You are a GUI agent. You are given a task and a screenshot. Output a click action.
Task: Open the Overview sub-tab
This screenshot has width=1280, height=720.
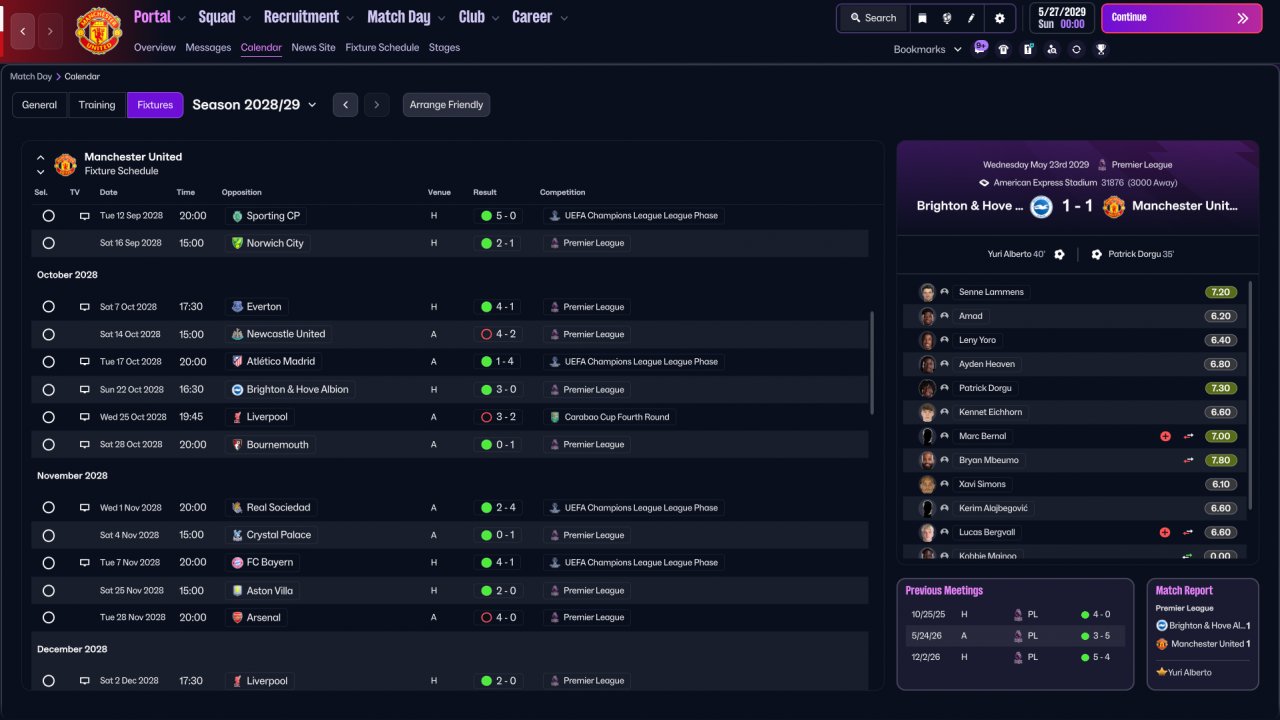[x=155, y=48]
